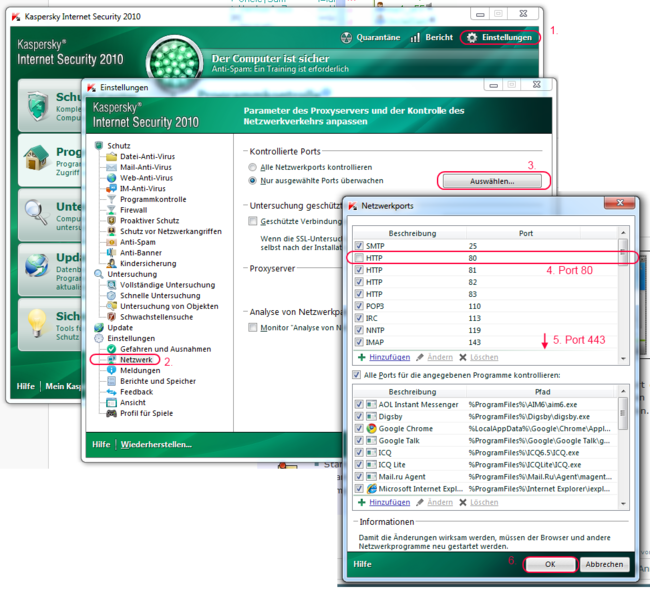This screenshot has height=591, width=650.
Task: Click the Anti-Banner icon
Action: point(111,253)
